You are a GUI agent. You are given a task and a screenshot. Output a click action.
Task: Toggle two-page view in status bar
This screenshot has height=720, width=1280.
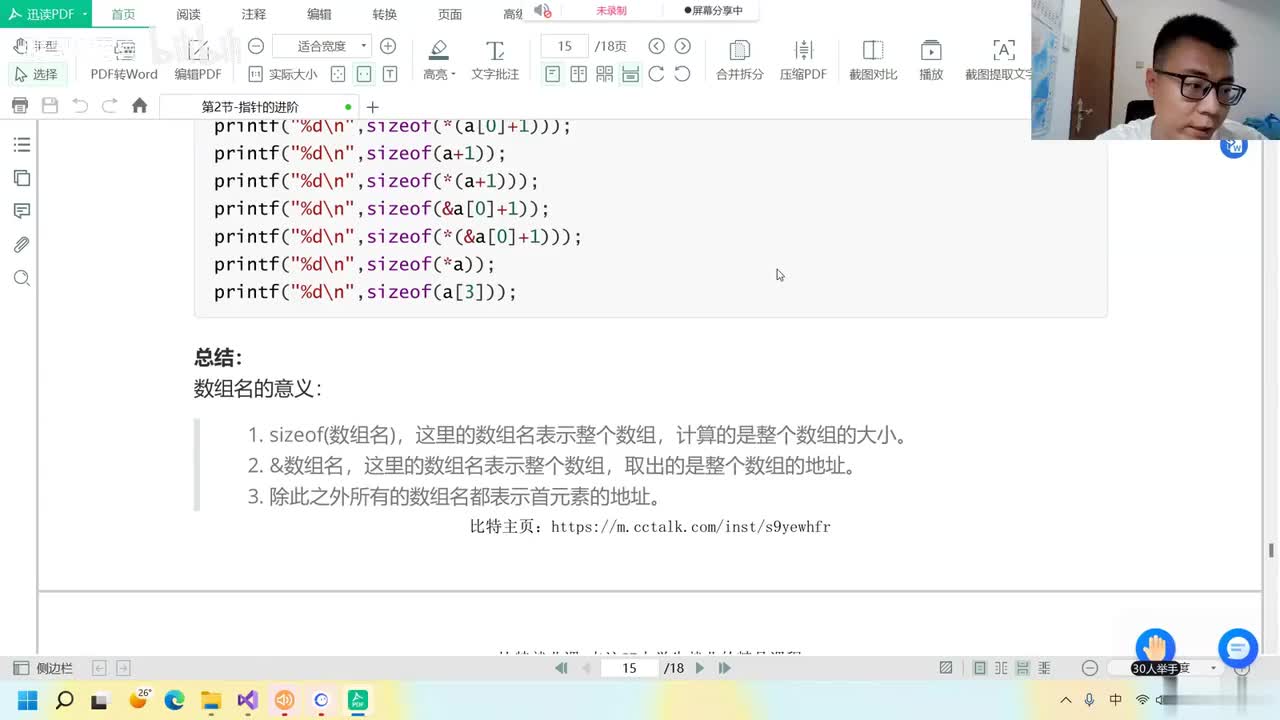(x=1001, y=668)
